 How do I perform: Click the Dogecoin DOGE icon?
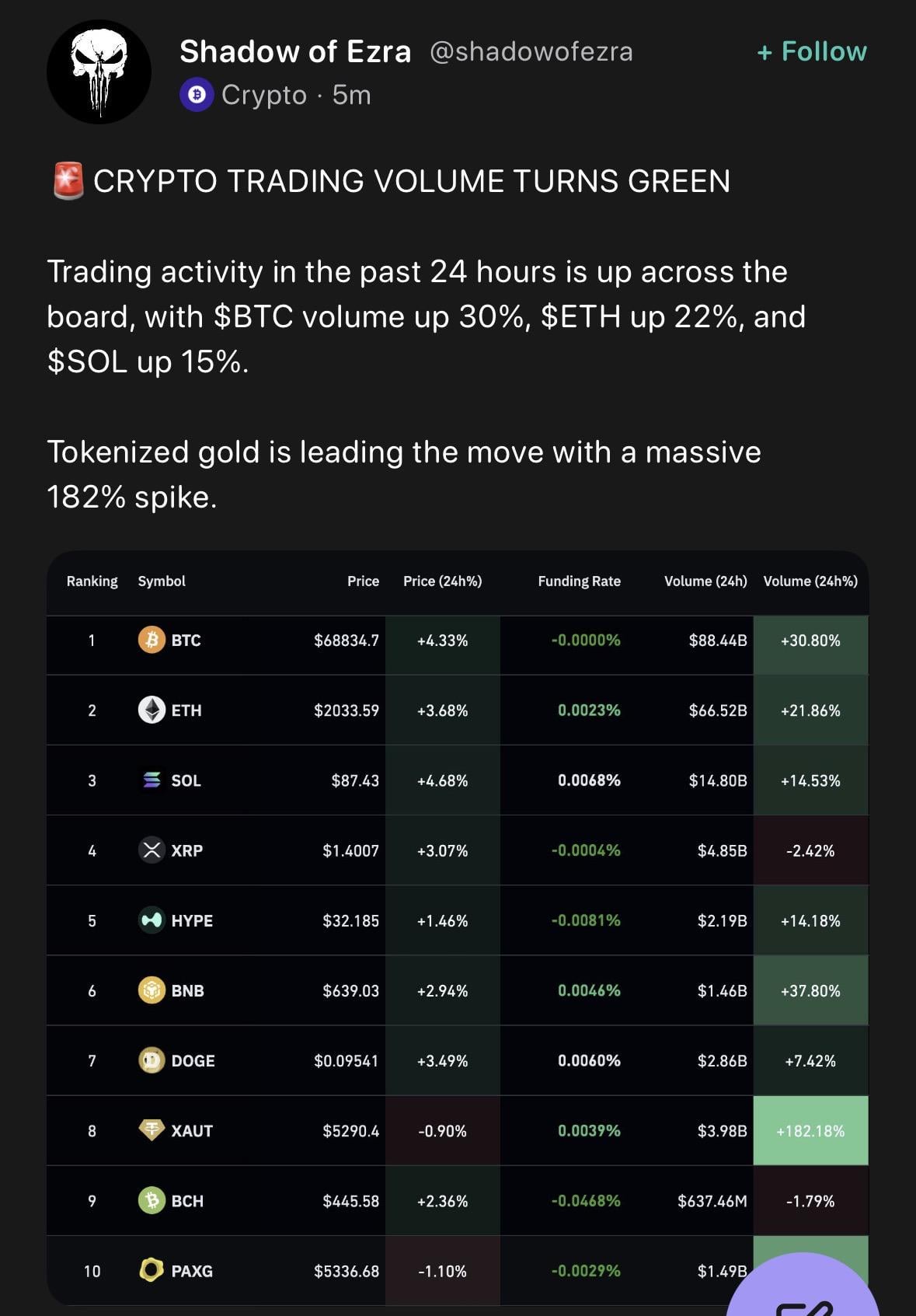click(x=152, y=1060)
